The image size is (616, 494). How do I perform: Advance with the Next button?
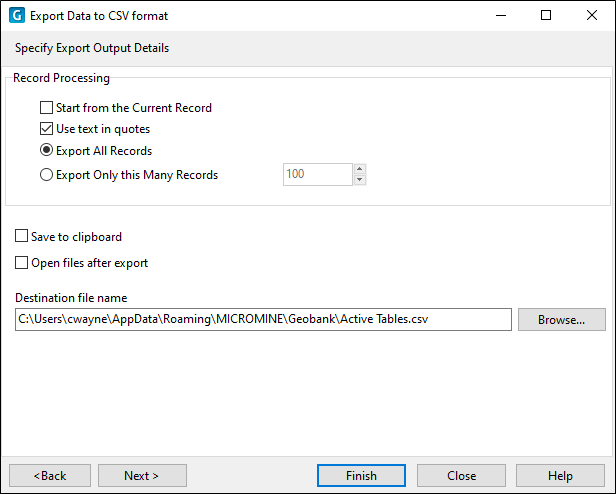click(142, 476)
